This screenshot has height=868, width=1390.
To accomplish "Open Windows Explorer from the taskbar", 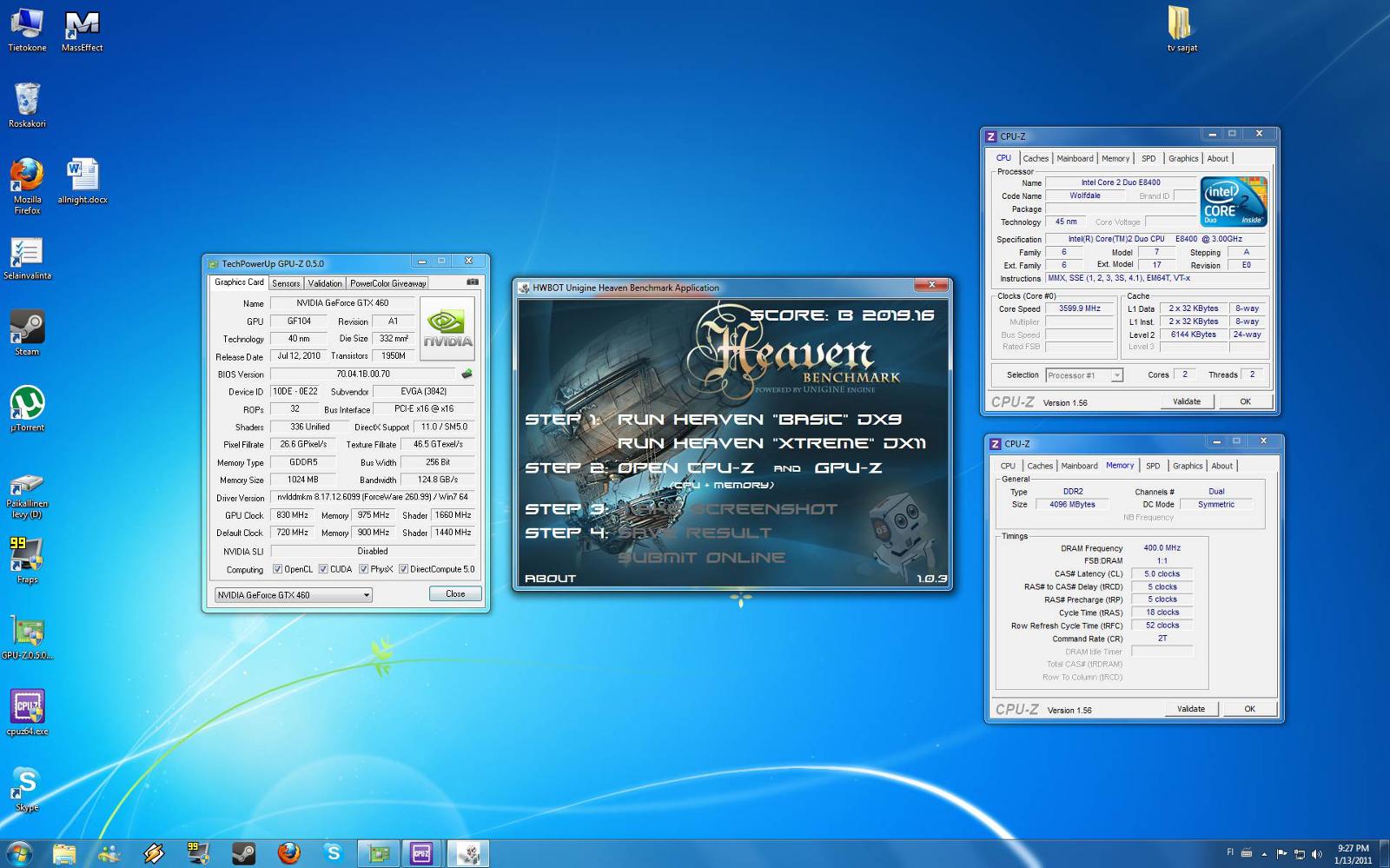I will (x=64, y=853).
